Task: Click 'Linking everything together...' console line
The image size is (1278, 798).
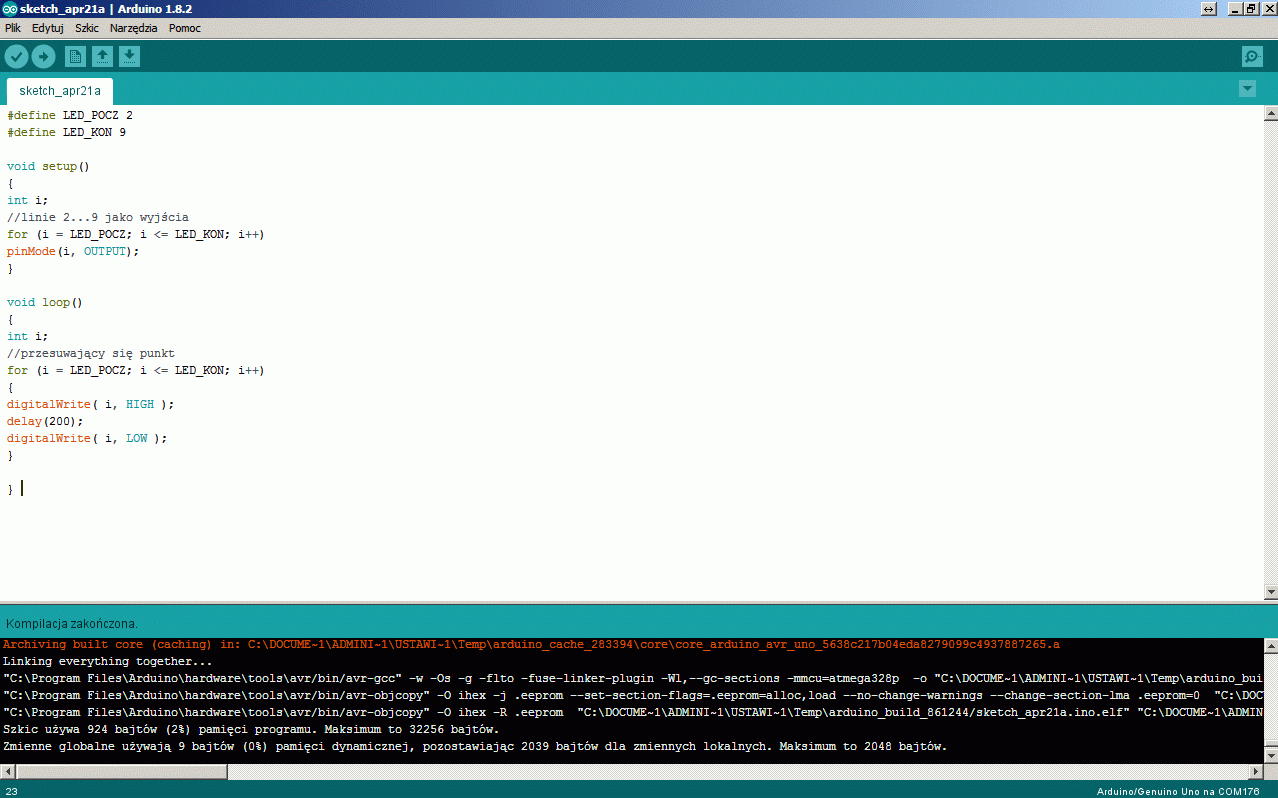Action: (107, 661)
